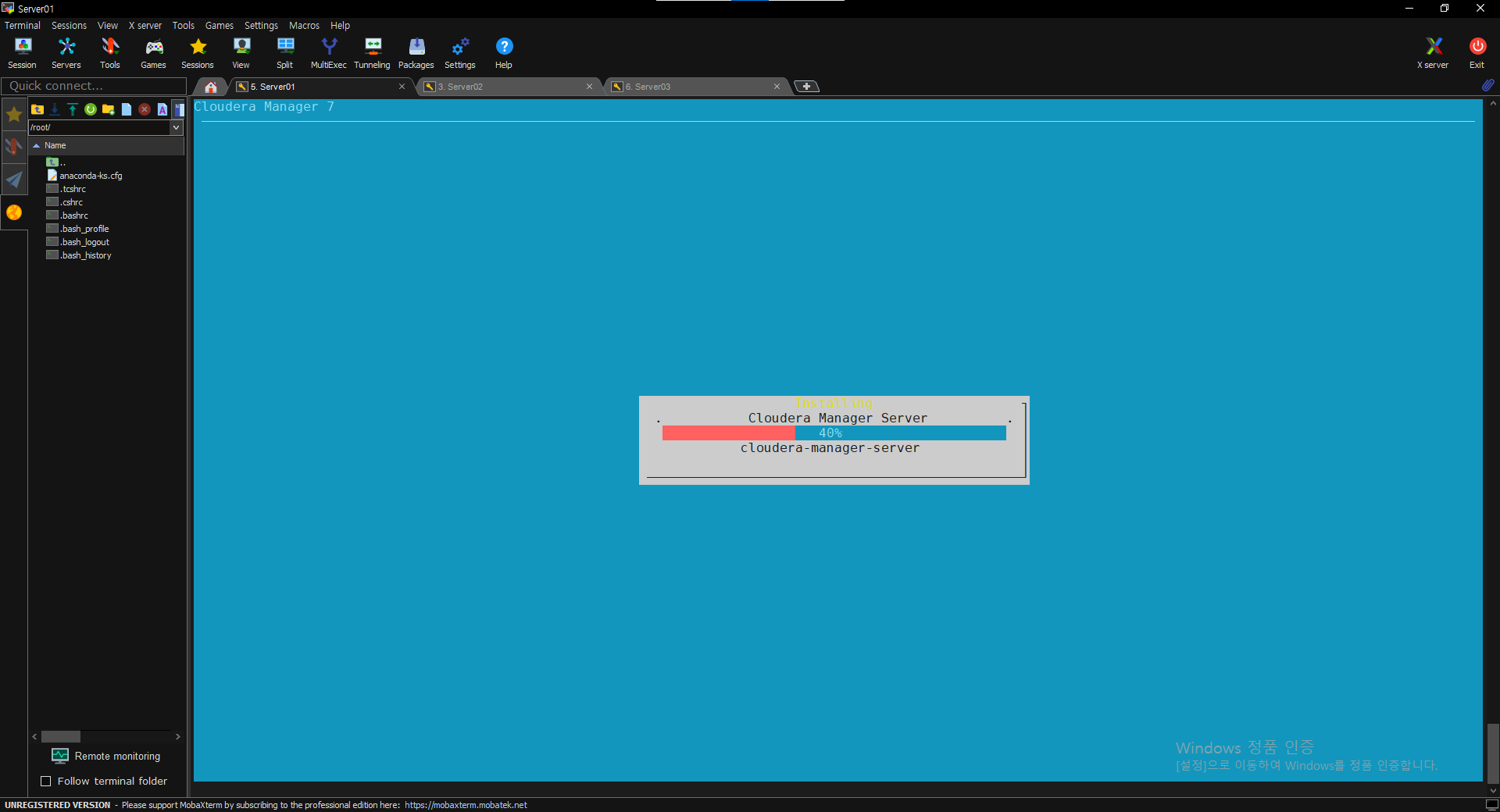Expand the /root/ path dropdown
Screen dimensions: 1500x812
(x=177, y=127)
